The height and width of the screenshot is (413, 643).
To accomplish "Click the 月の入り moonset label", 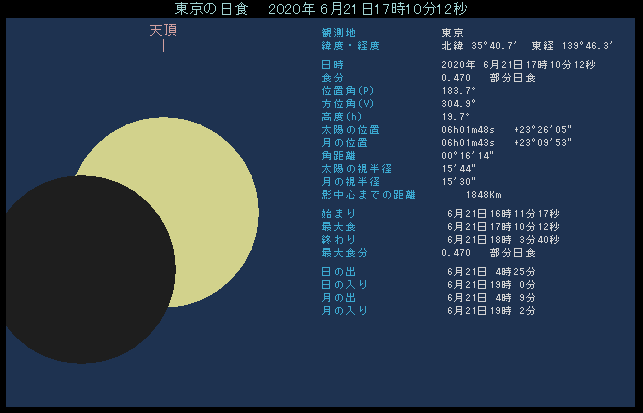I will coord(337,311).
